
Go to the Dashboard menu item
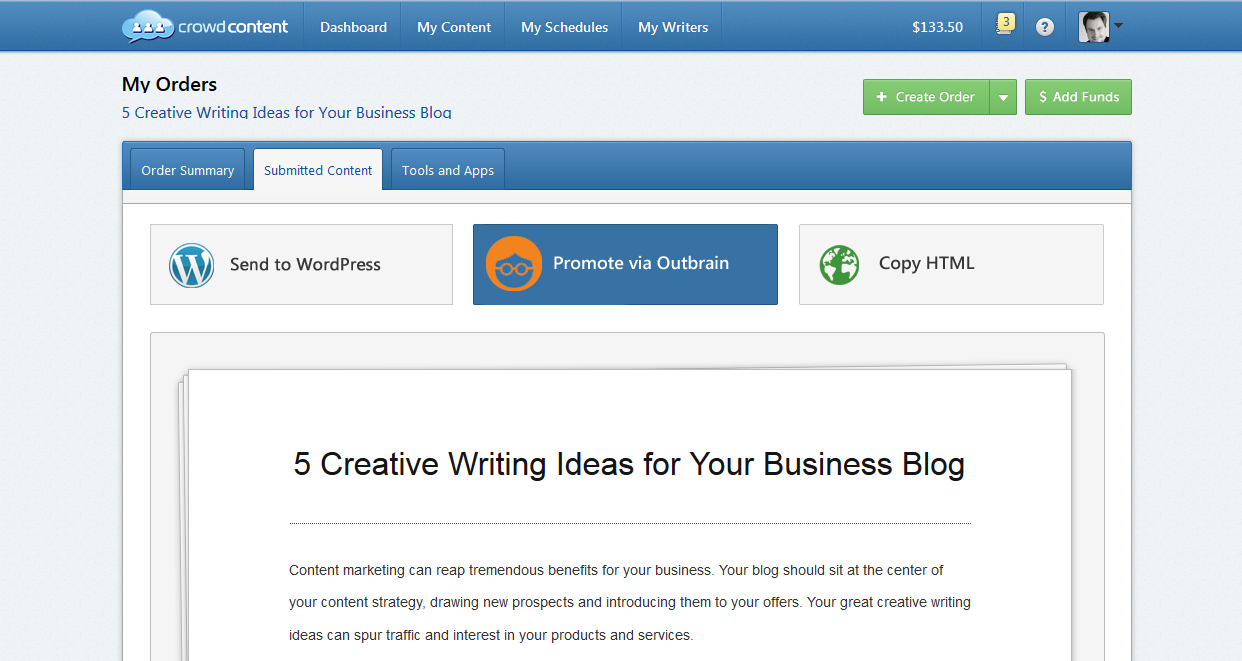click(352, 26)
